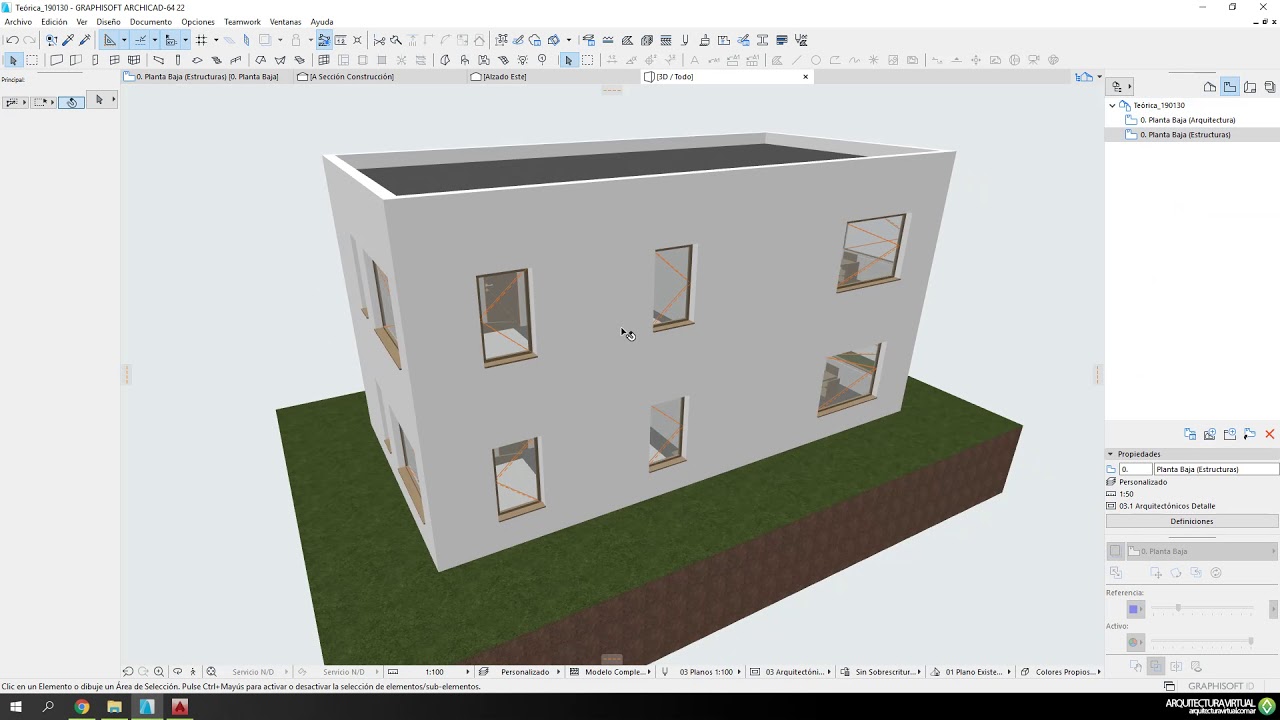Close the 3D / Todo tab
The height and width of the screenshot is (720, 1280).
(x=805, y=77)
